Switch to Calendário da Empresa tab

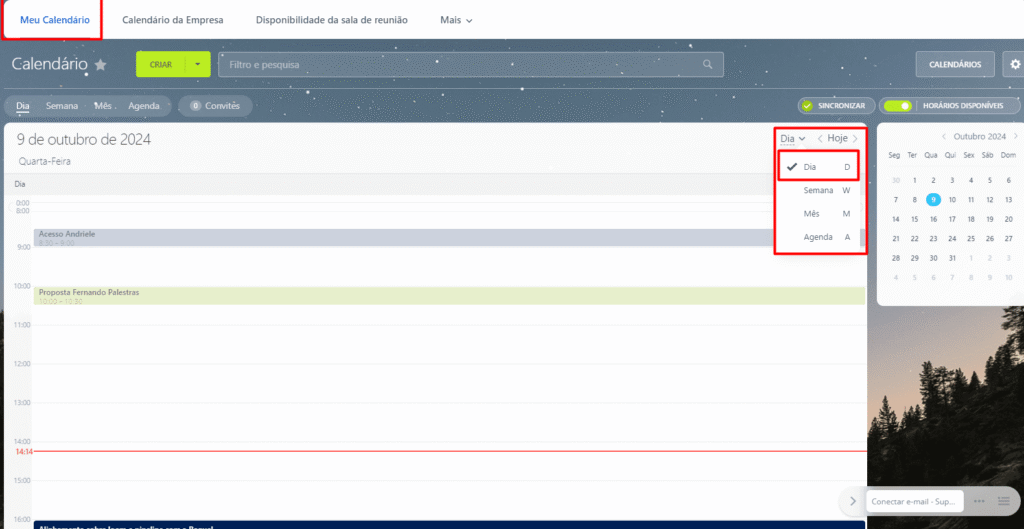pos(172,20)
